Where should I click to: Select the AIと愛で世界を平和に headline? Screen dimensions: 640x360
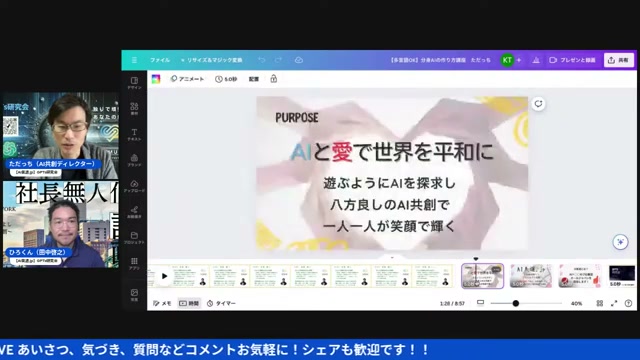click(391, 152)
